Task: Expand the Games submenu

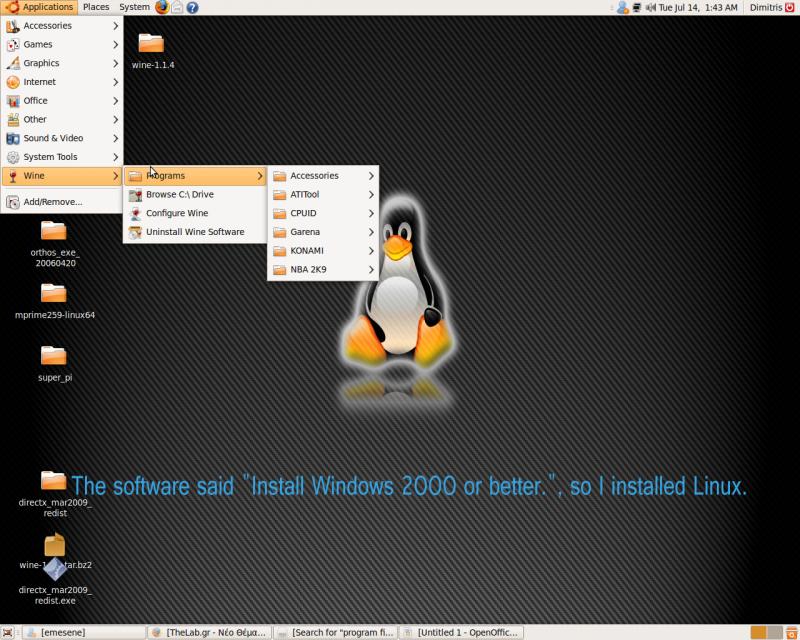Action: [62, 44]
